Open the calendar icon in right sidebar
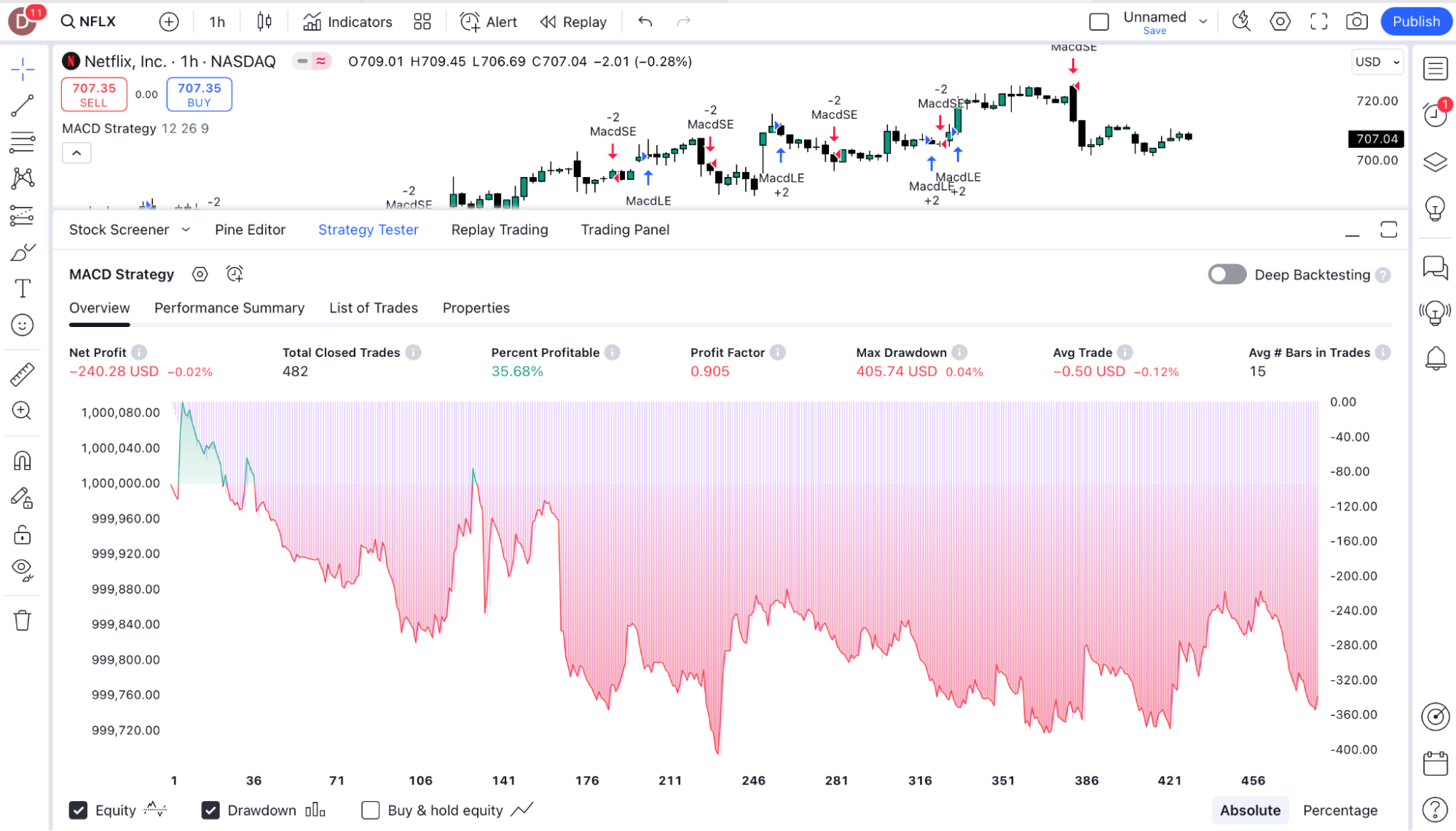The image size is (1456, 831). click(x=1435, y=764)
